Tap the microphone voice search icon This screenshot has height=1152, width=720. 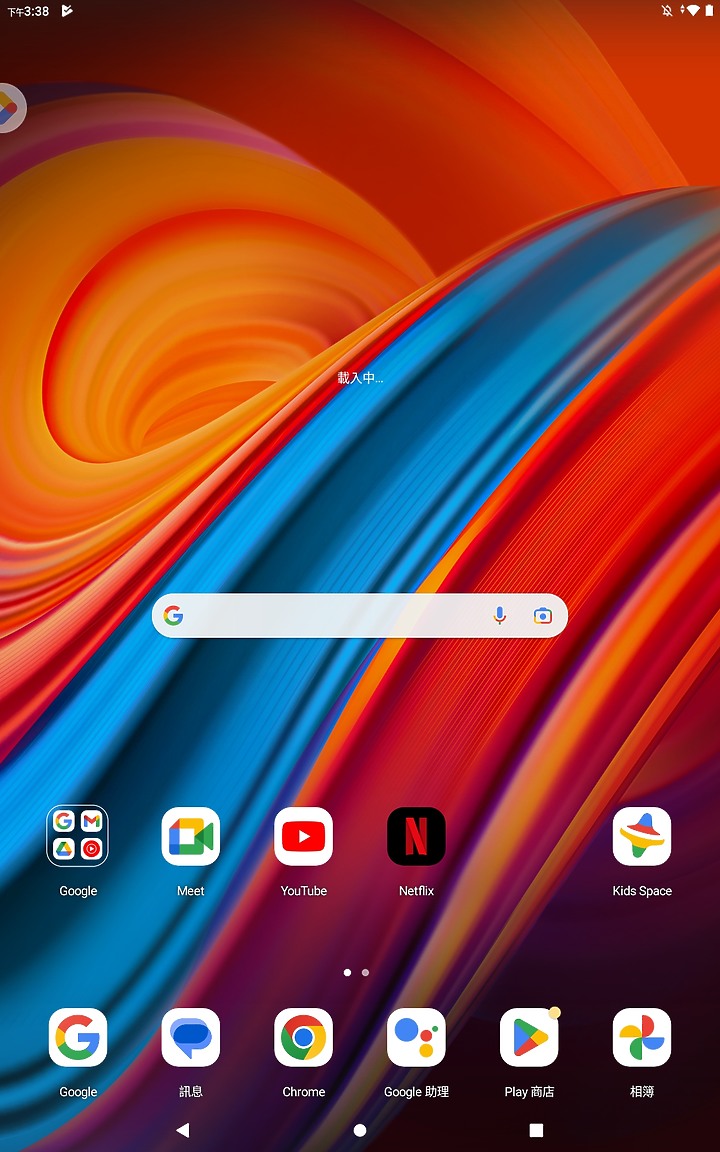point(500,616)
